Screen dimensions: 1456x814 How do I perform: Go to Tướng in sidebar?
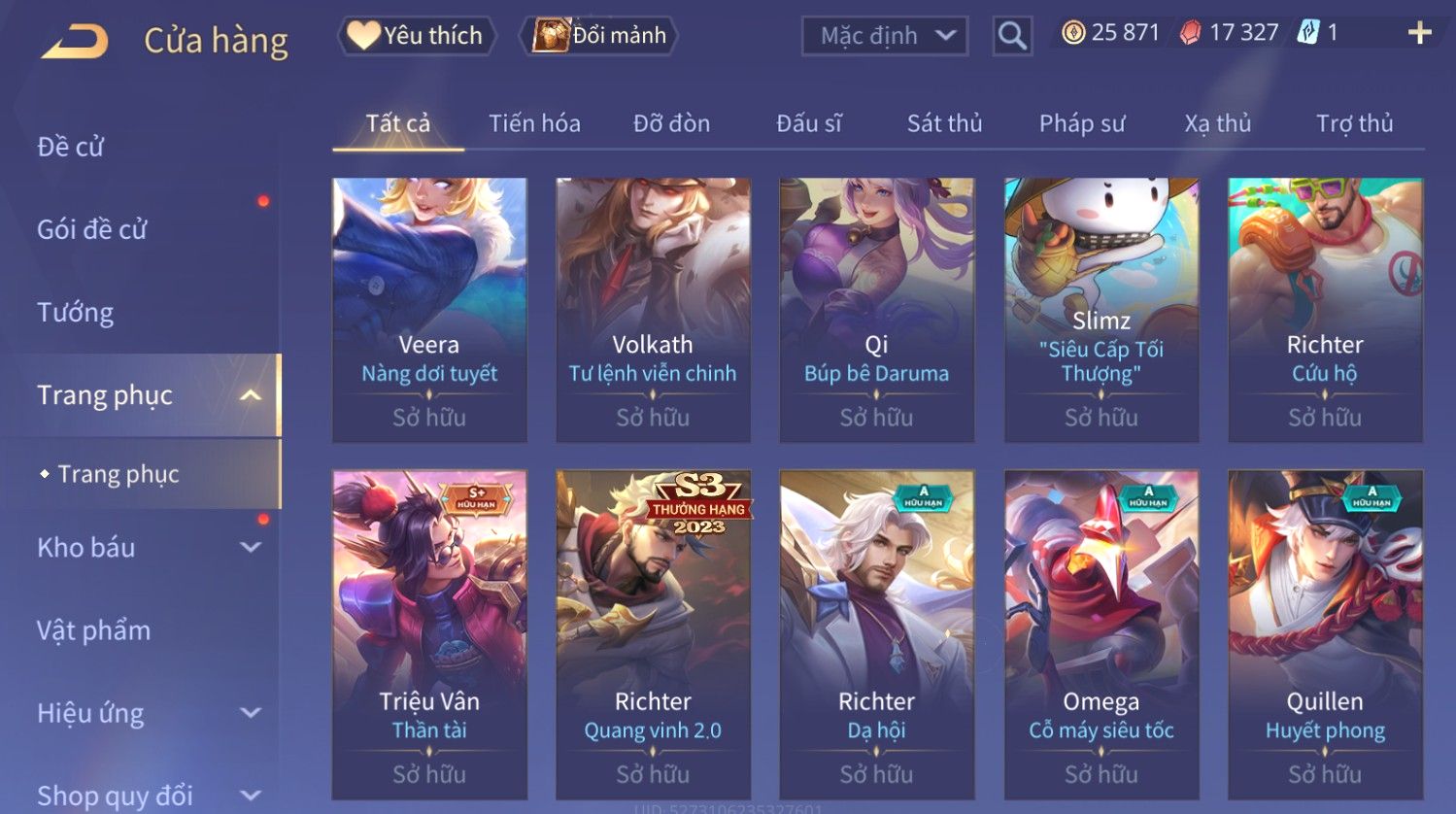click(x=76, y=313)
